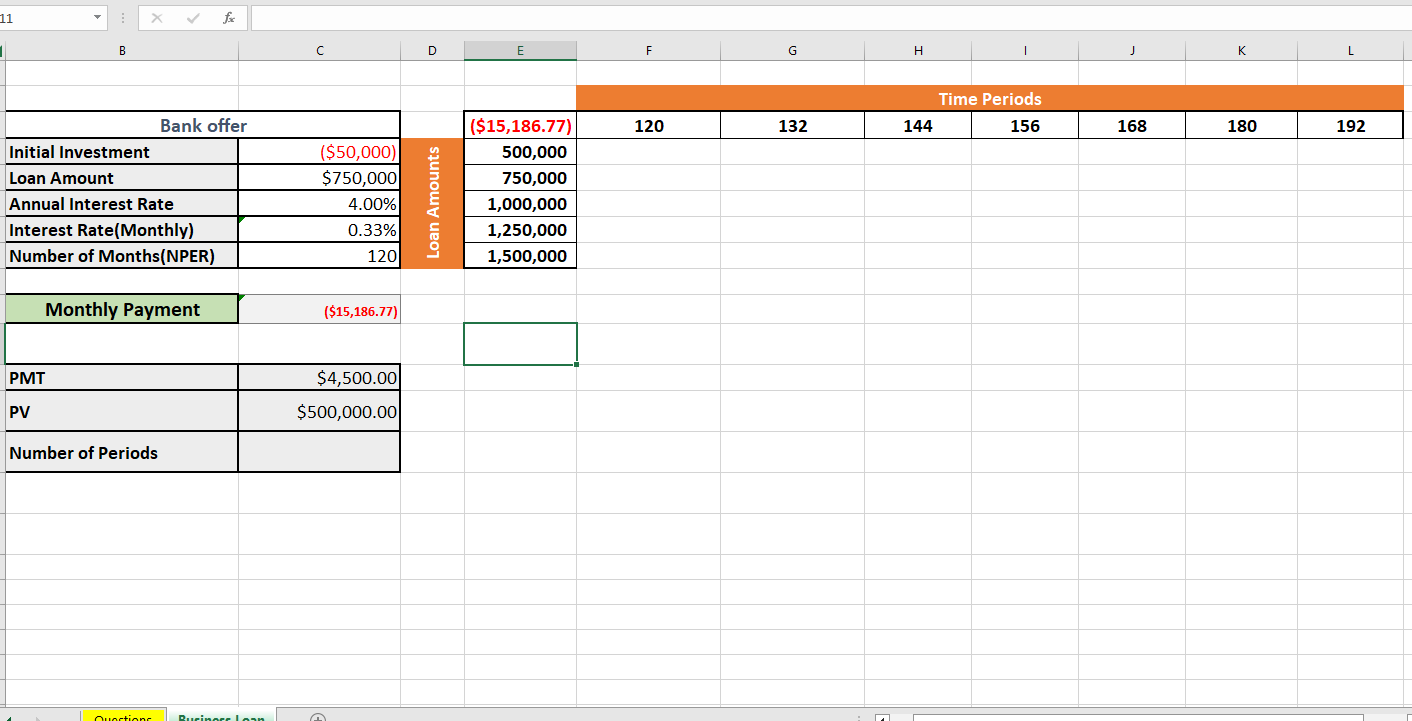The height and width of the screenshot is (721, 1412).
Task: Select the Monthly Payment result cell ($15,186.77)
Action: [319, 309]
